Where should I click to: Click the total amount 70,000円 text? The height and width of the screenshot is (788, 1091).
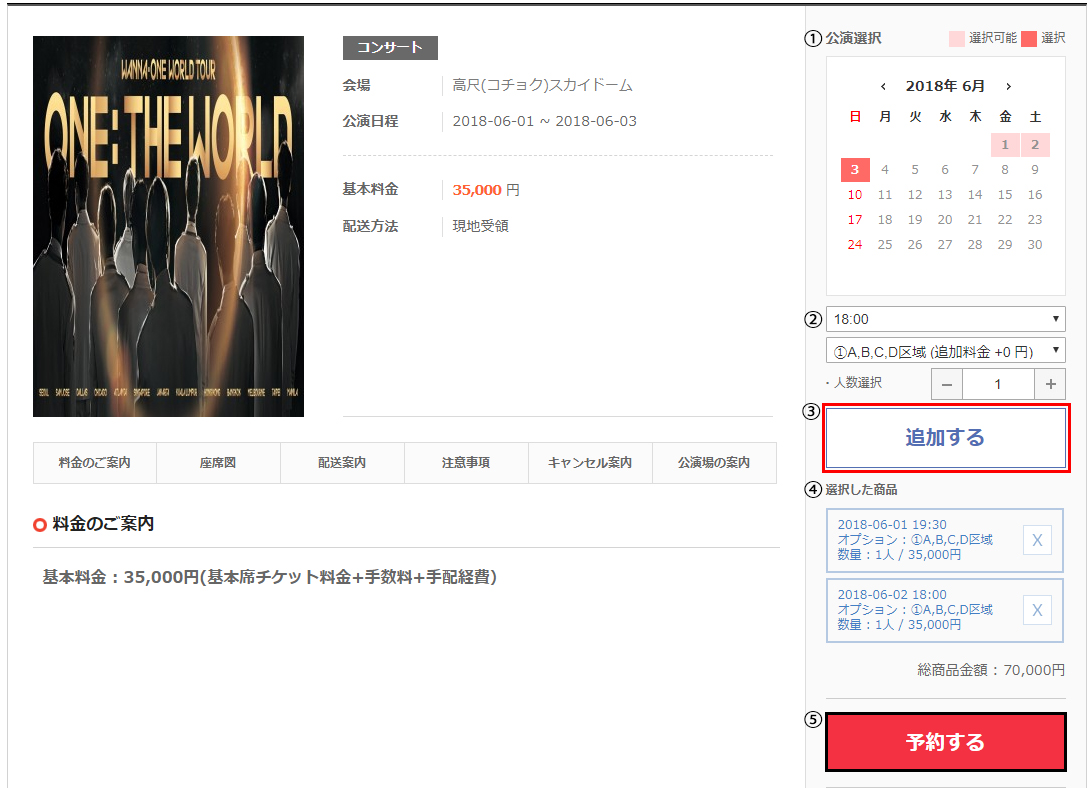pos(1034,670)
